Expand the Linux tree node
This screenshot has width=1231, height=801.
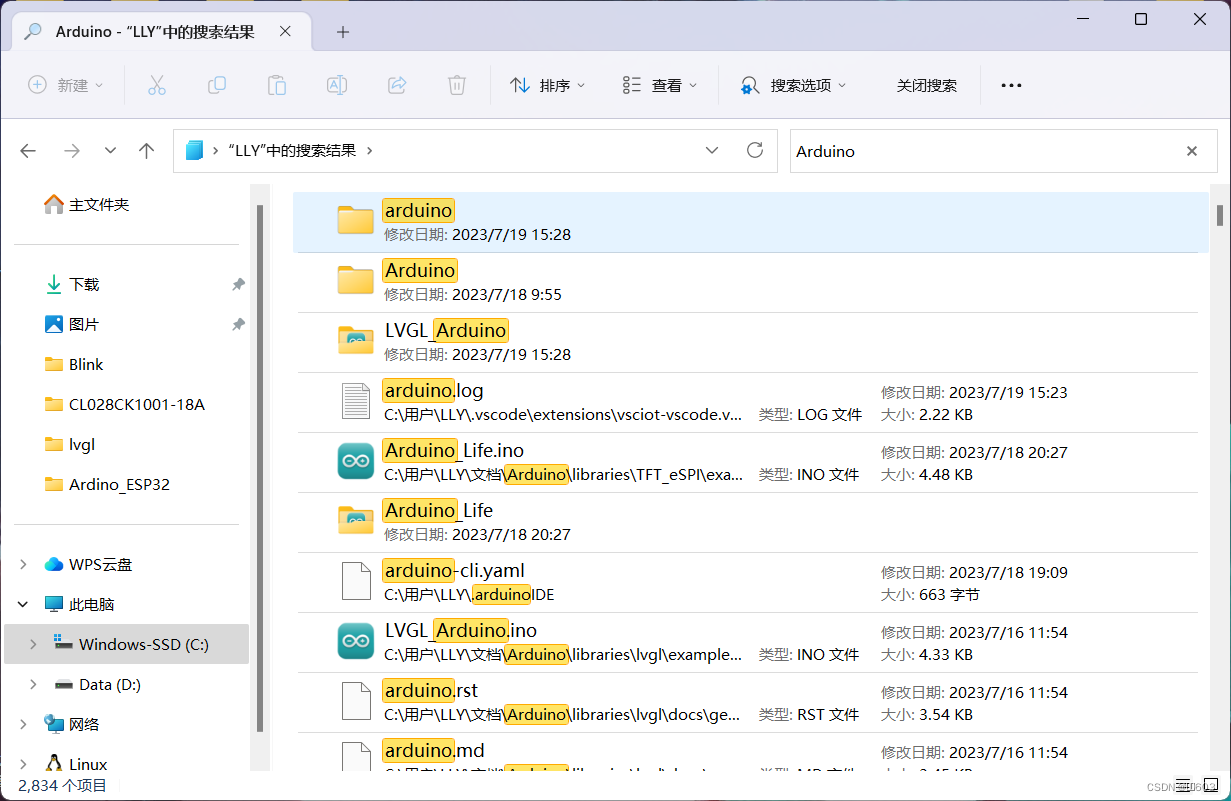23,764
